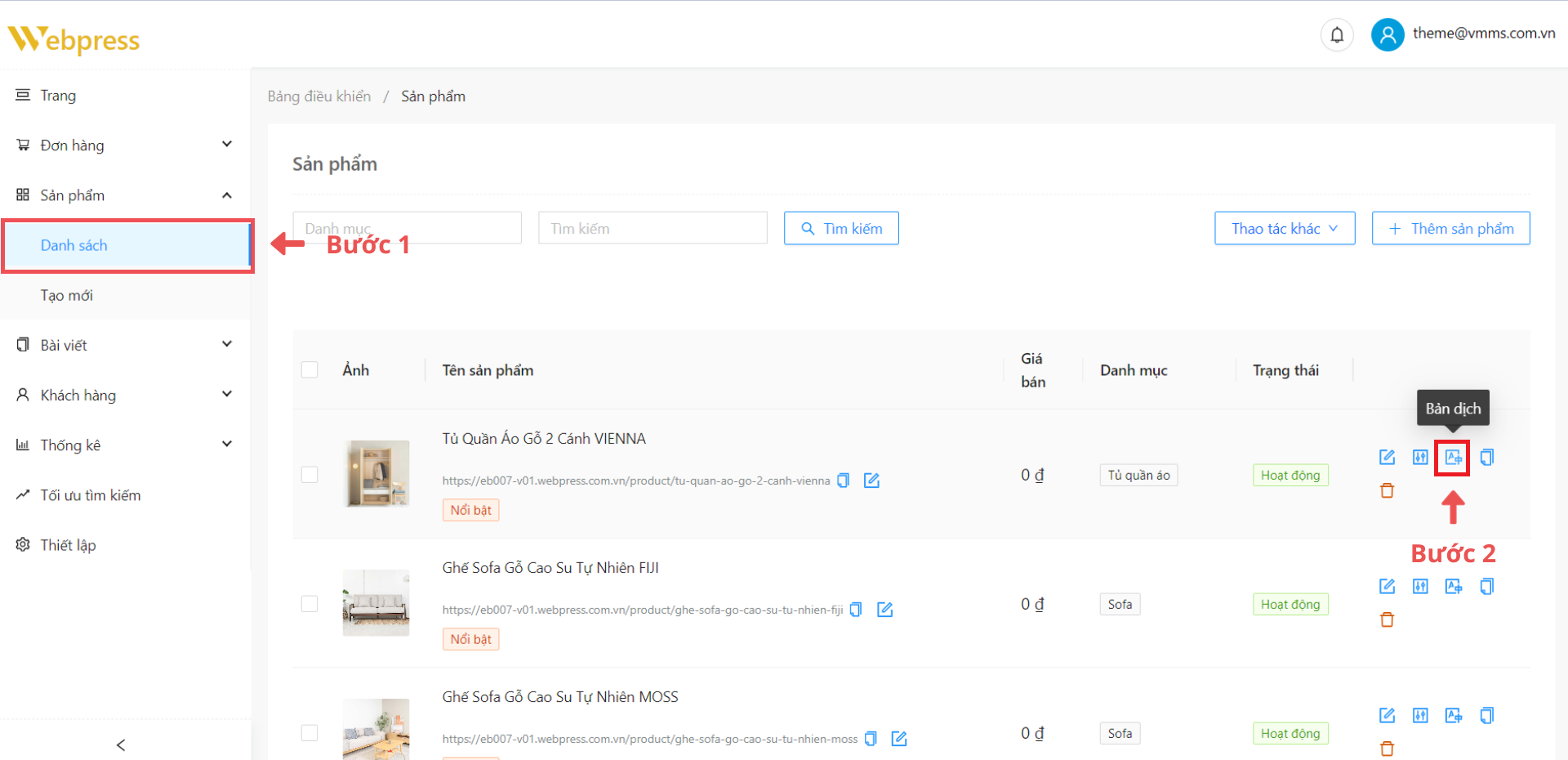
Task: Check the Tủ Quần Áo VIENNA row checkbox
Action: coord(310,475)
